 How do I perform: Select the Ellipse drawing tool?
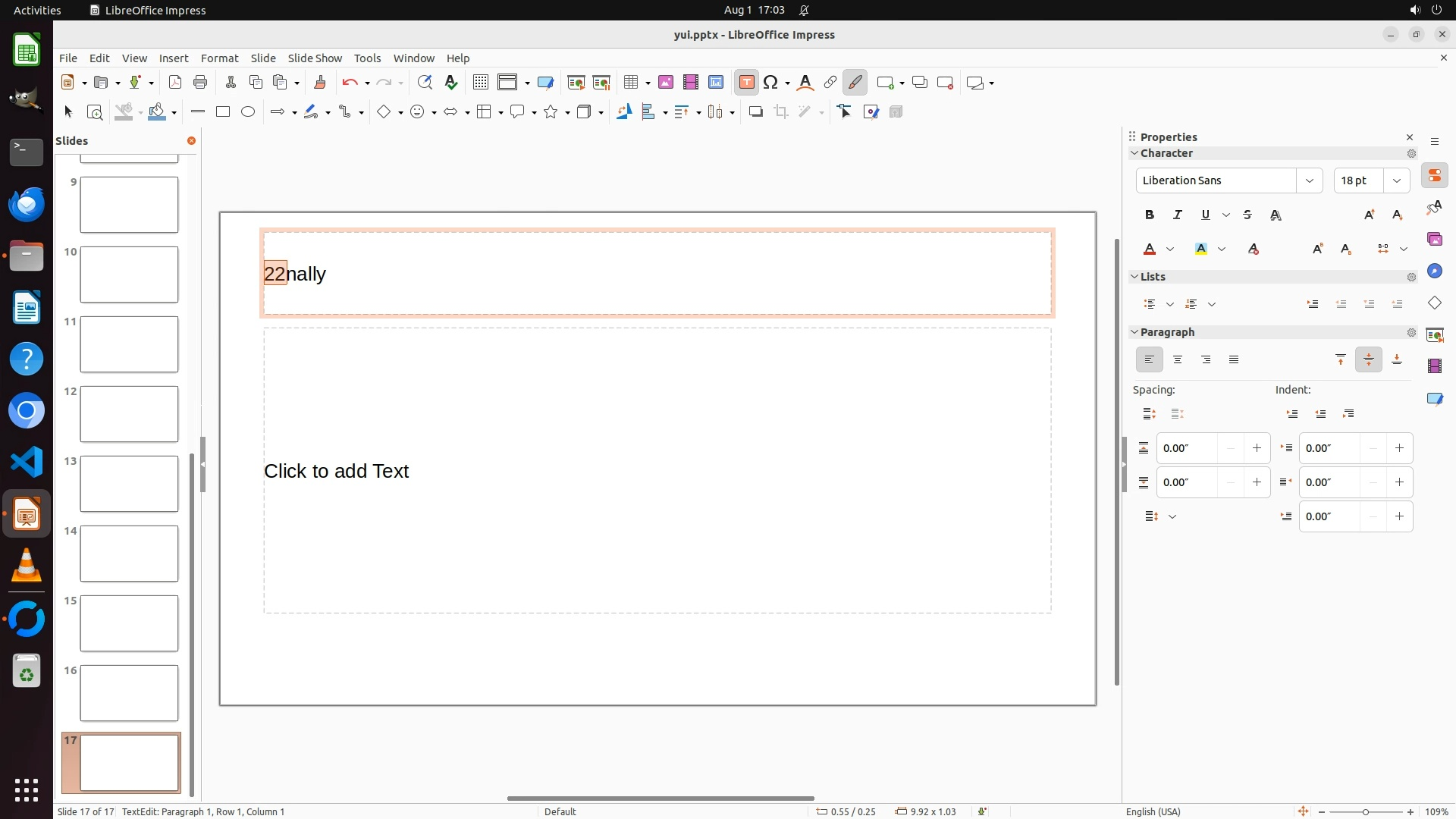(248, 112)
